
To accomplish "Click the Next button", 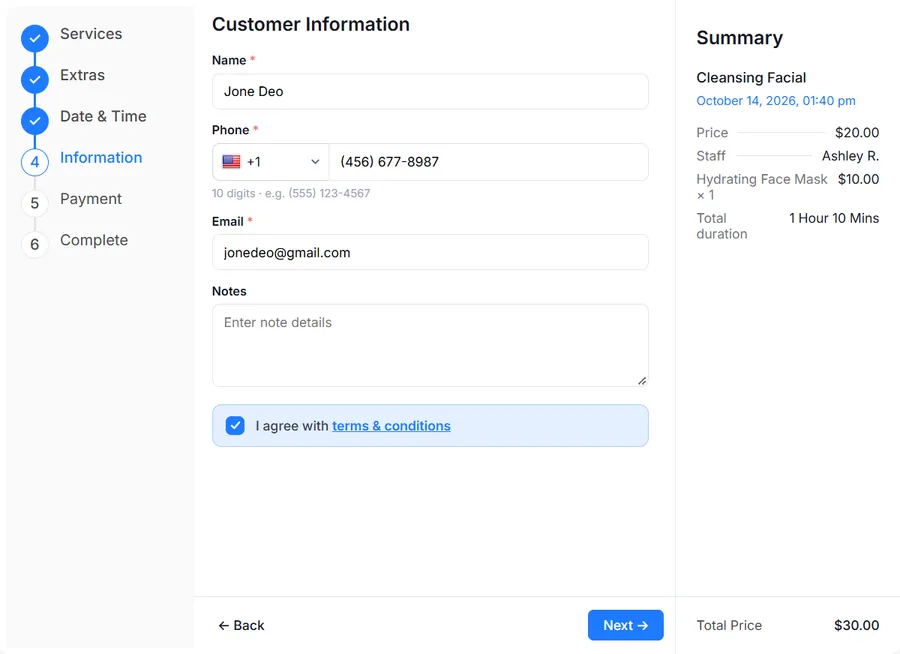I will [626, 625].
